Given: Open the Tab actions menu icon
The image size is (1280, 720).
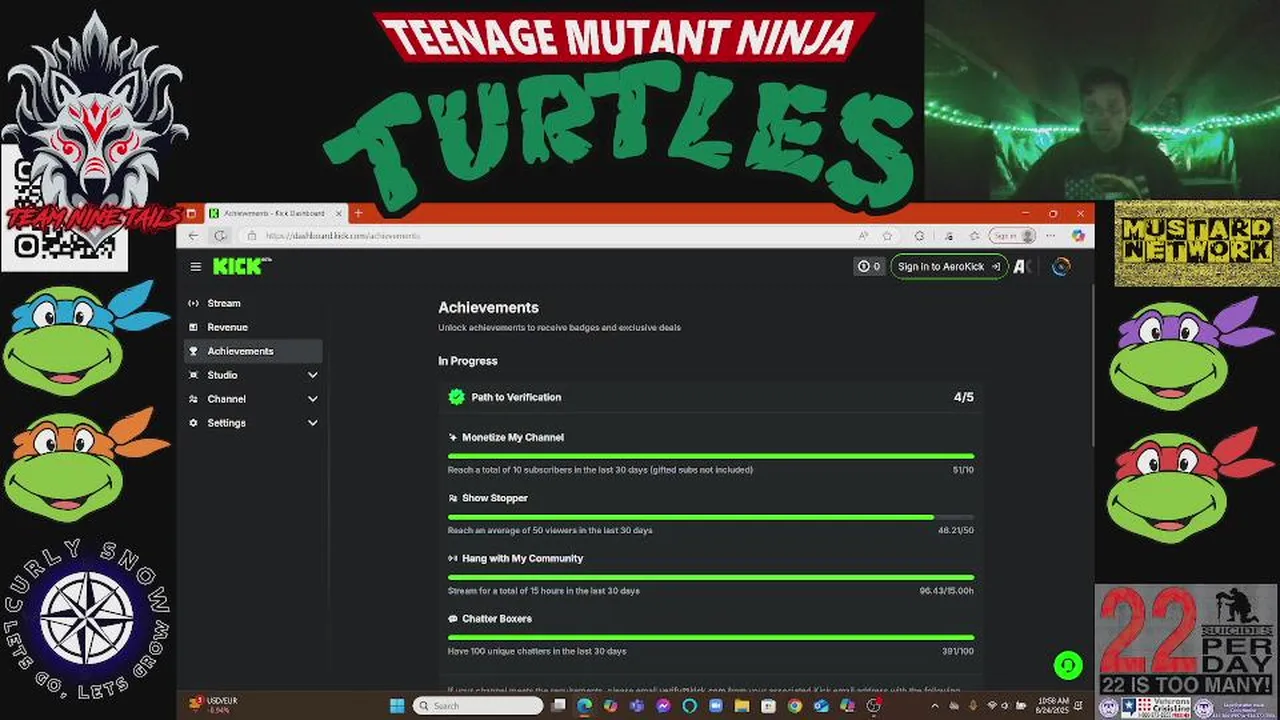Looking at the screenshot, I should (191, 213).
